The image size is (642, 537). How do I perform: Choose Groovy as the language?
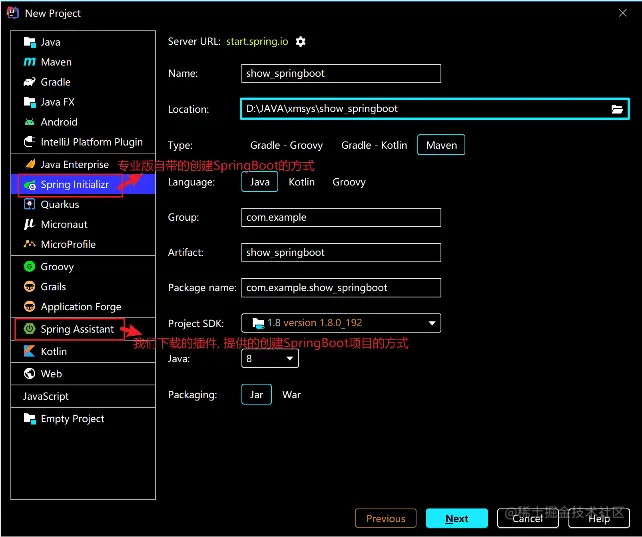tap(349, 182)
